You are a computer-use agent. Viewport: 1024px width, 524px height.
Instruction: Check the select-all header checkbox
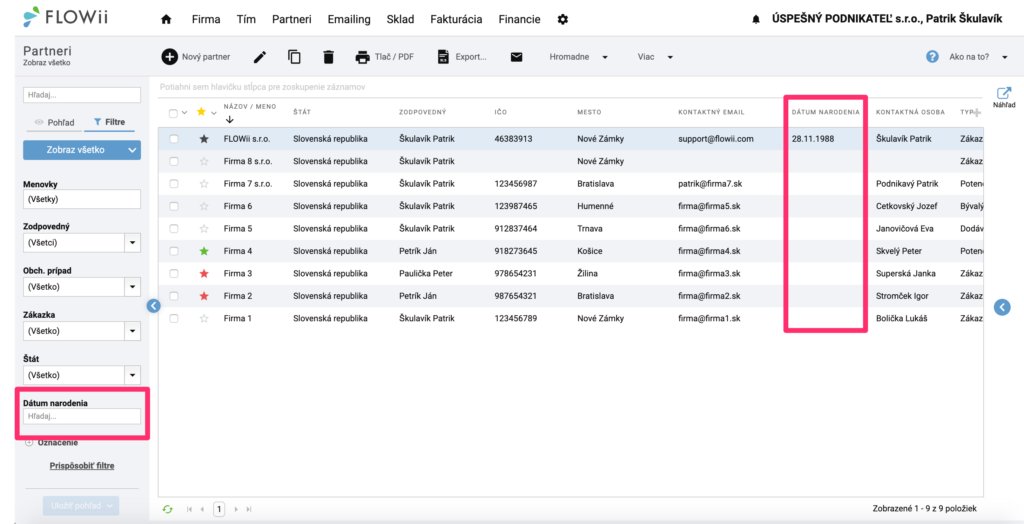(x=173, y=113)
